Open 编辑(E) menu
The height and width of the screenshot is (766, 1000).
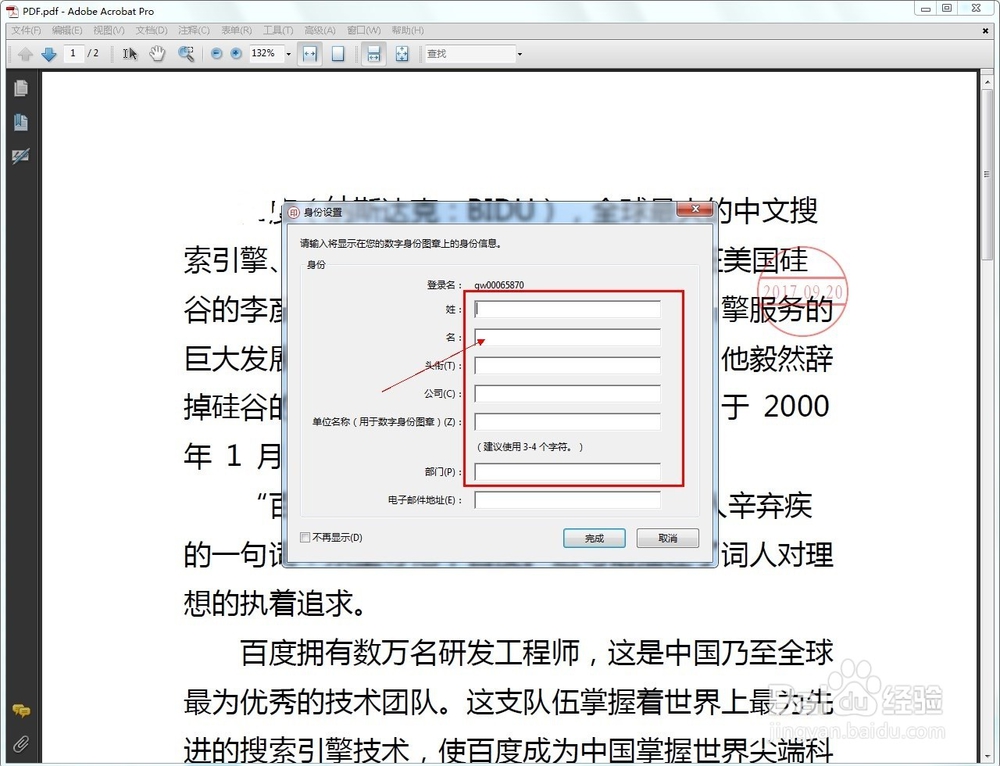coord(67,30)
